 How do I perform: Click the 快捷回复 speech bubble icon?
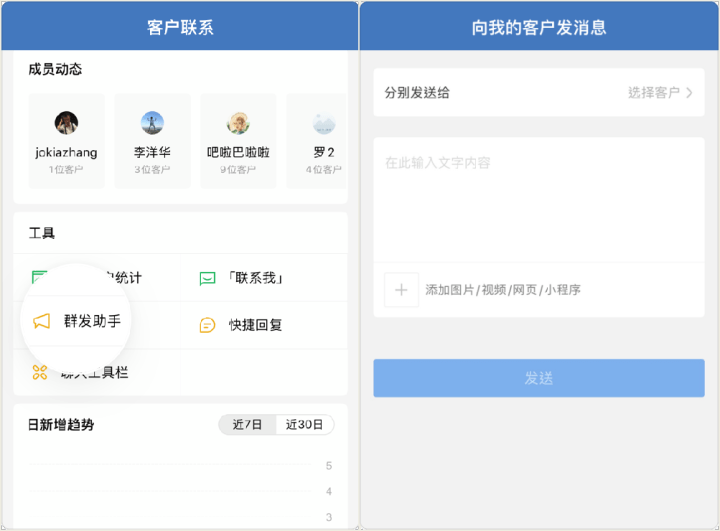tap(207, 325)
